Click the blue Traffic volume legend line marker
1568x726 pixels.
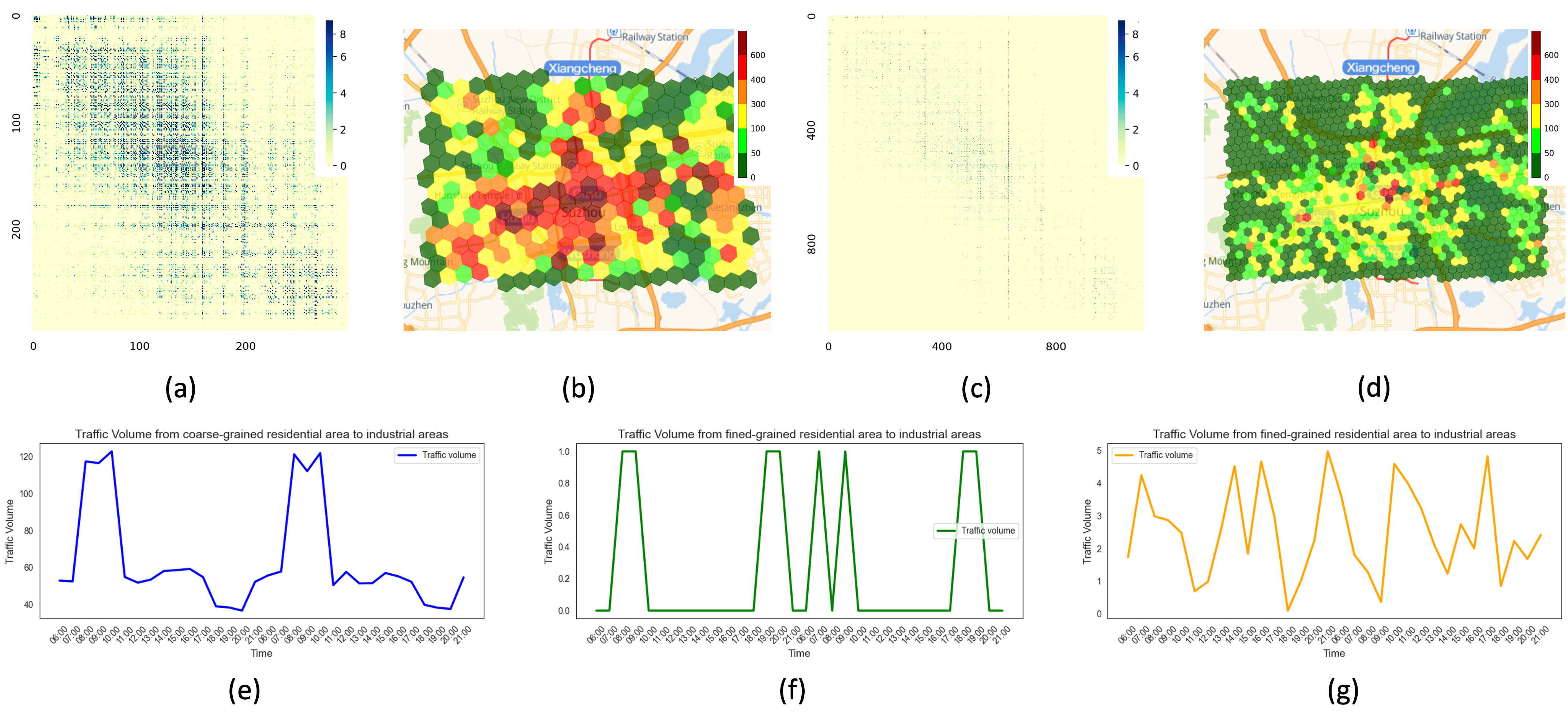[407, 455]
